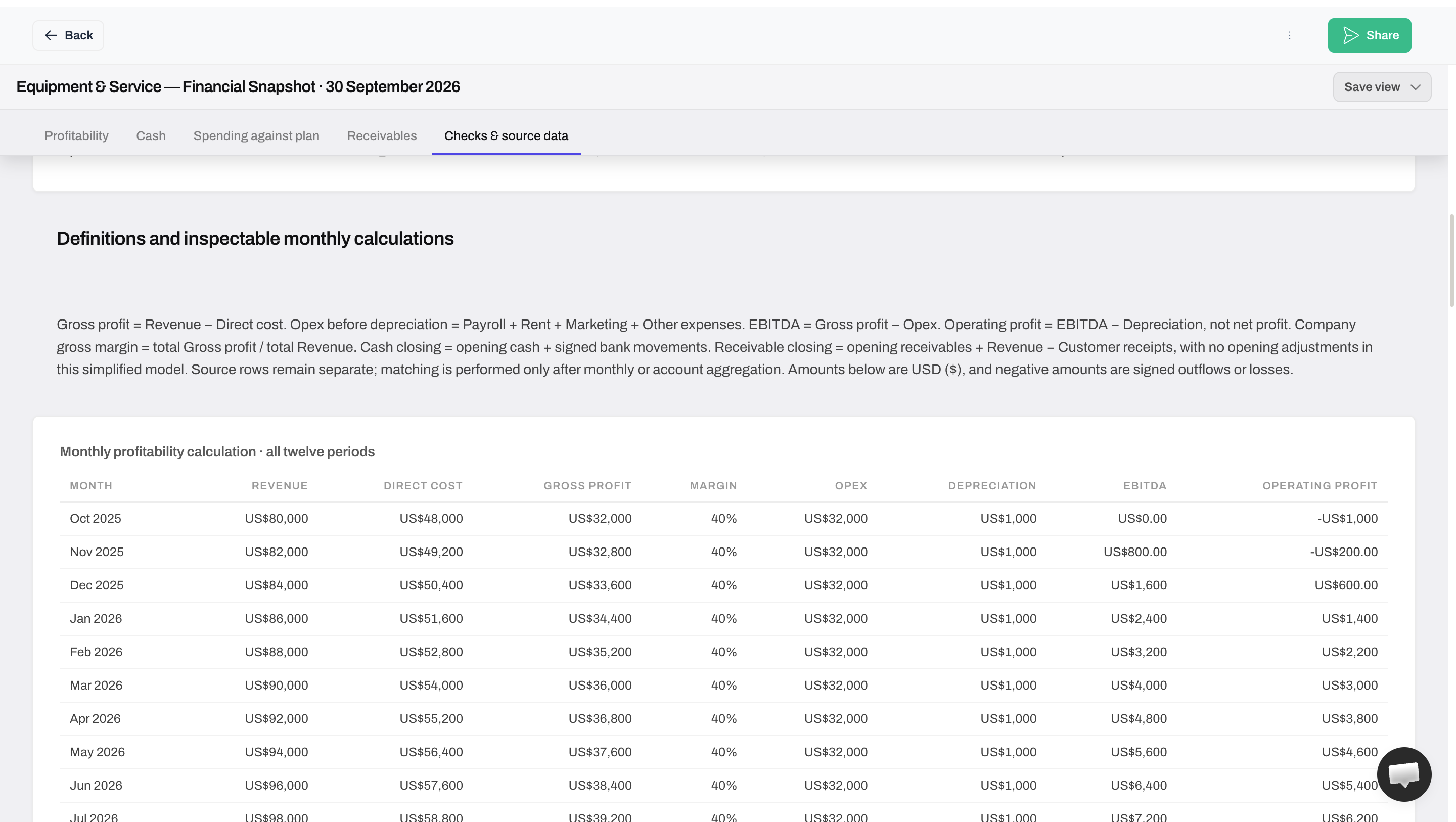This screenshot has height=822, width=1456.
Task: Open the Receivables tab
Action: tap(382, 135)
